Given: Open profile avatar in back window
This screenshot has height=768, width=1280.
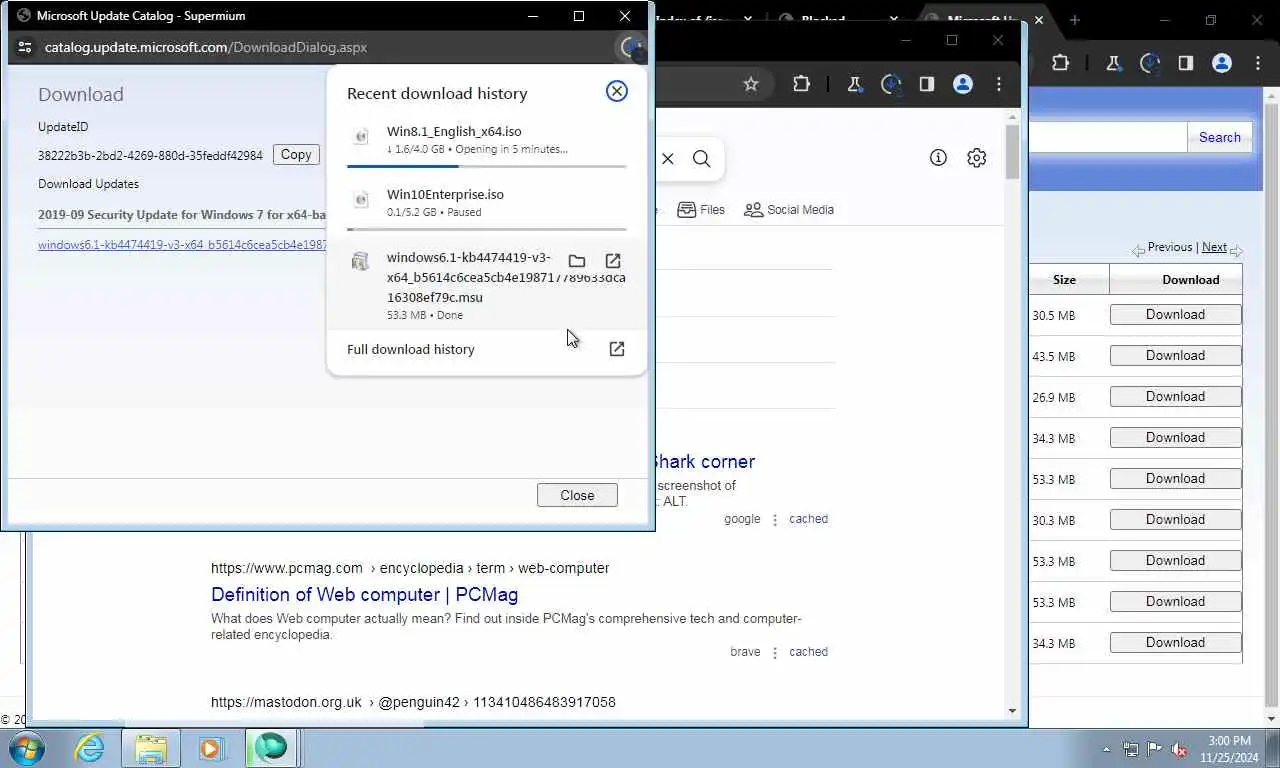Looking at the screenshot, I should [1222, 63].
